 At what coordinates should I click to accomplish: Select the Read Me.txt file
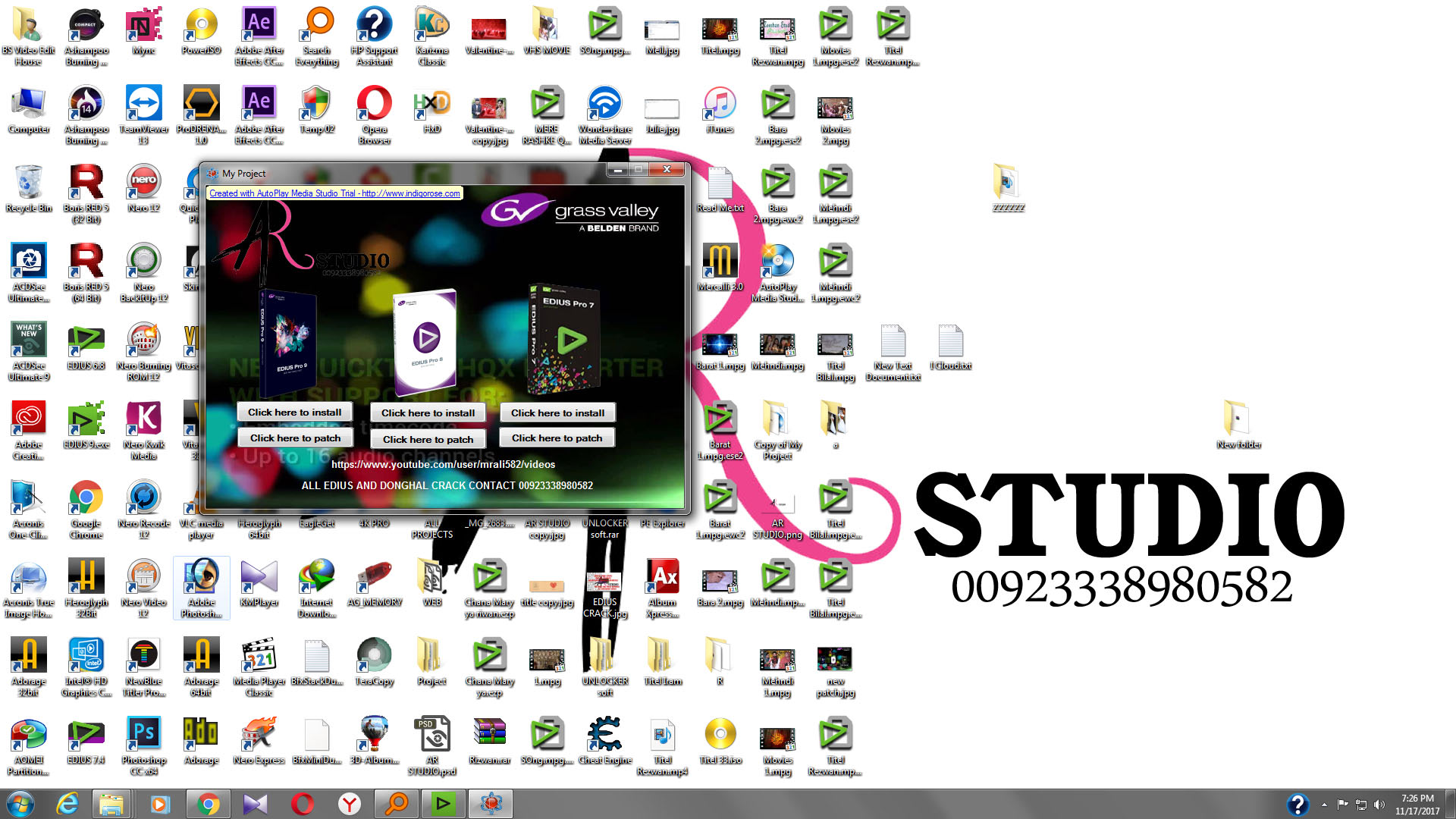click(720, 190)
